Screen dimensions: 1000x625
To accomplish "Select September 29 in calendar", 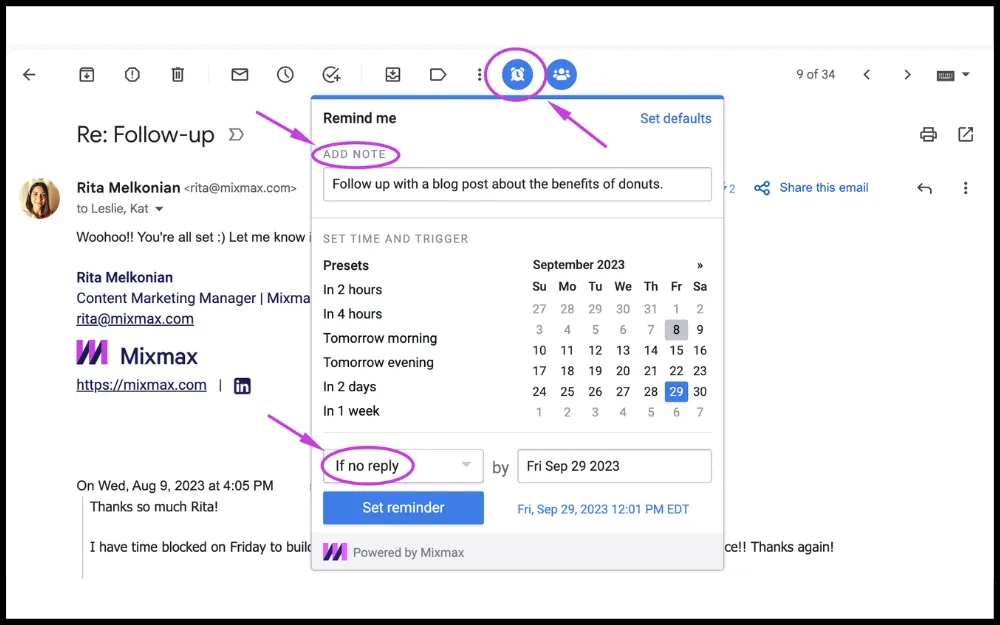I will (x=676, y=392).
